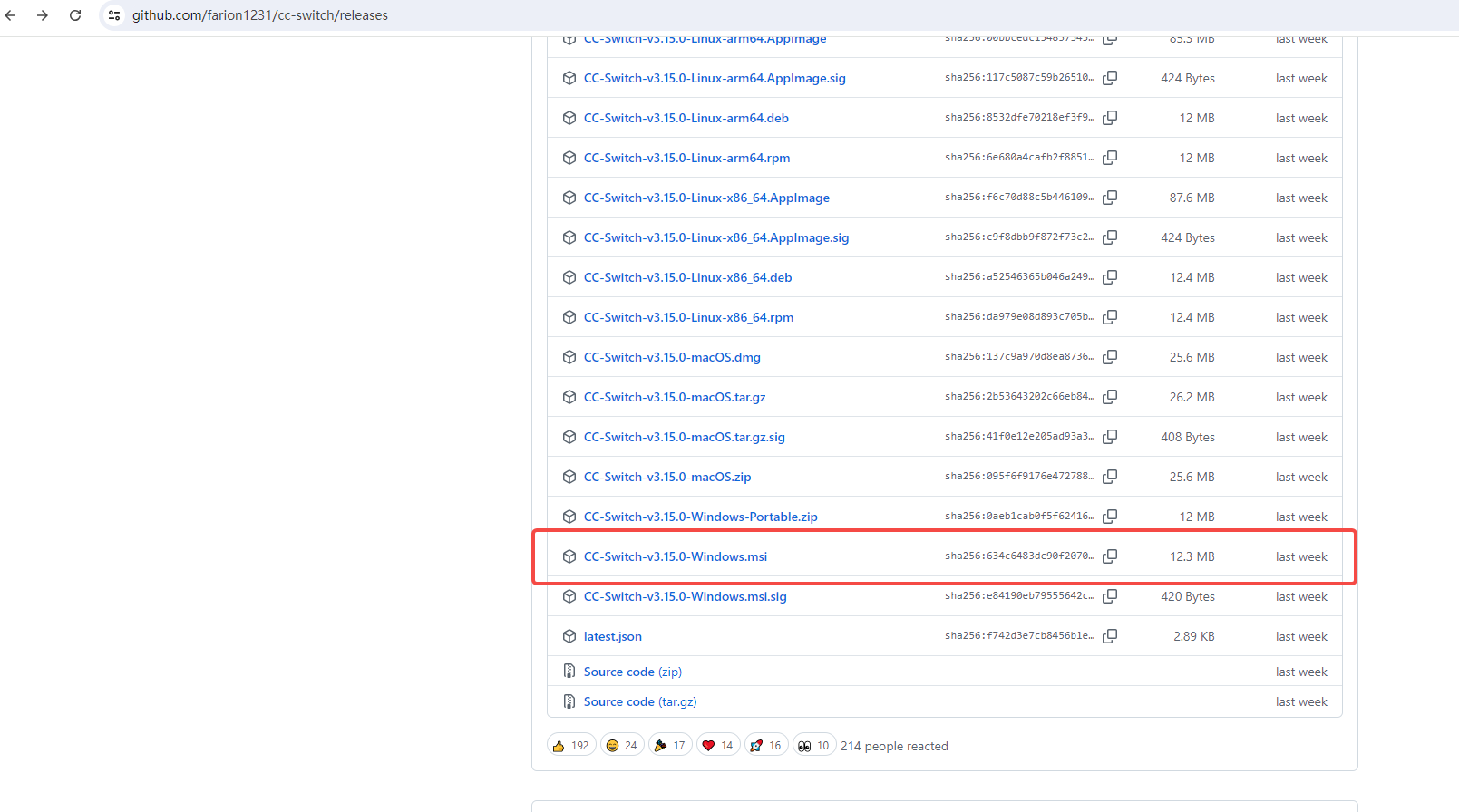Copy SHA256 for Linux-arm64.deb

(x=1110, y=118)
